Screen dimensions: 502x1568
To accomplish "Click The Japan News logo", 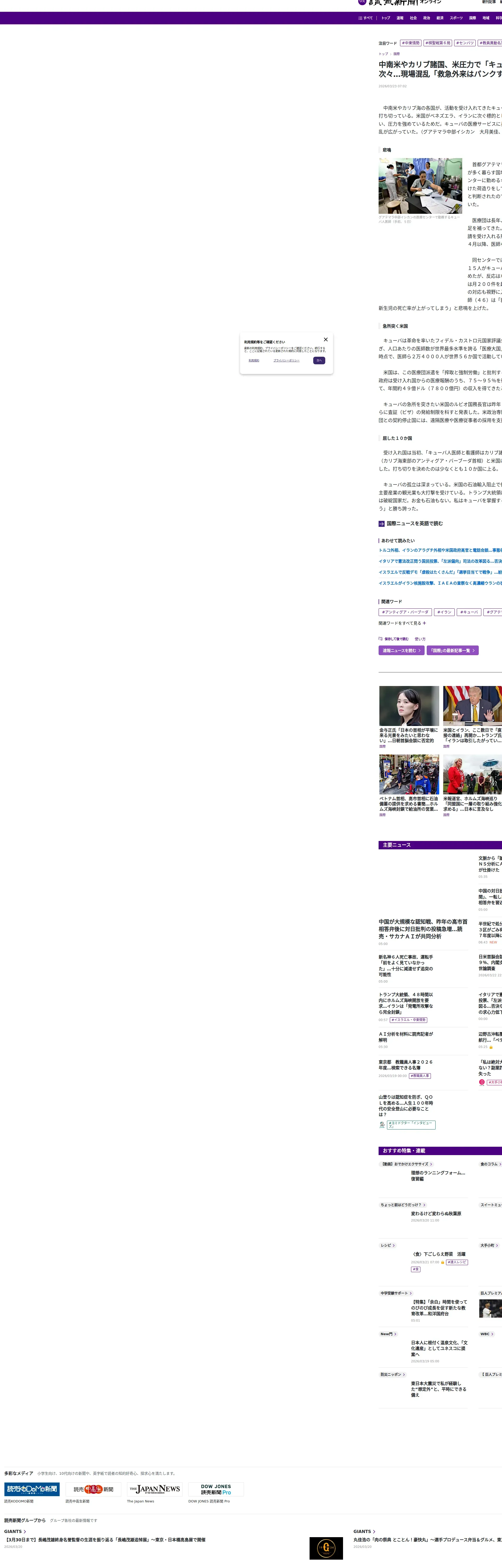I will 155,1490.
